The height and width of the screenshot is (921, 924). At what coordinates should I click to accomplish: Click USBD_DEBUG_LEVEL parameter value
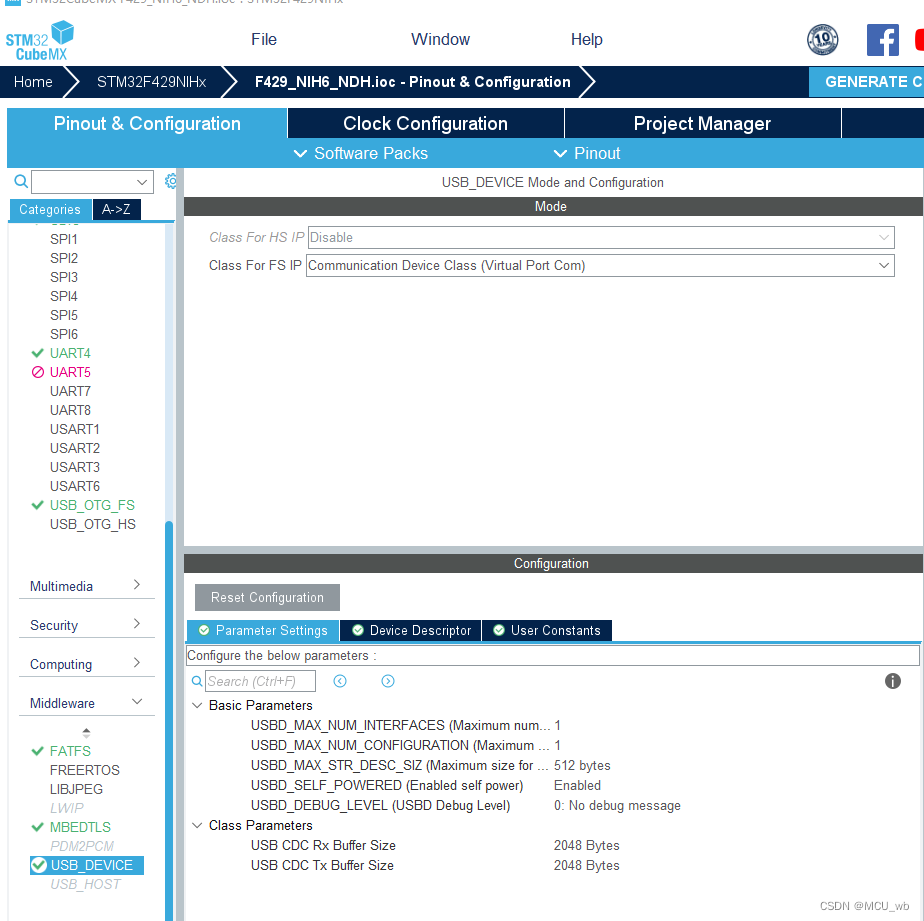tap(617, 806)
